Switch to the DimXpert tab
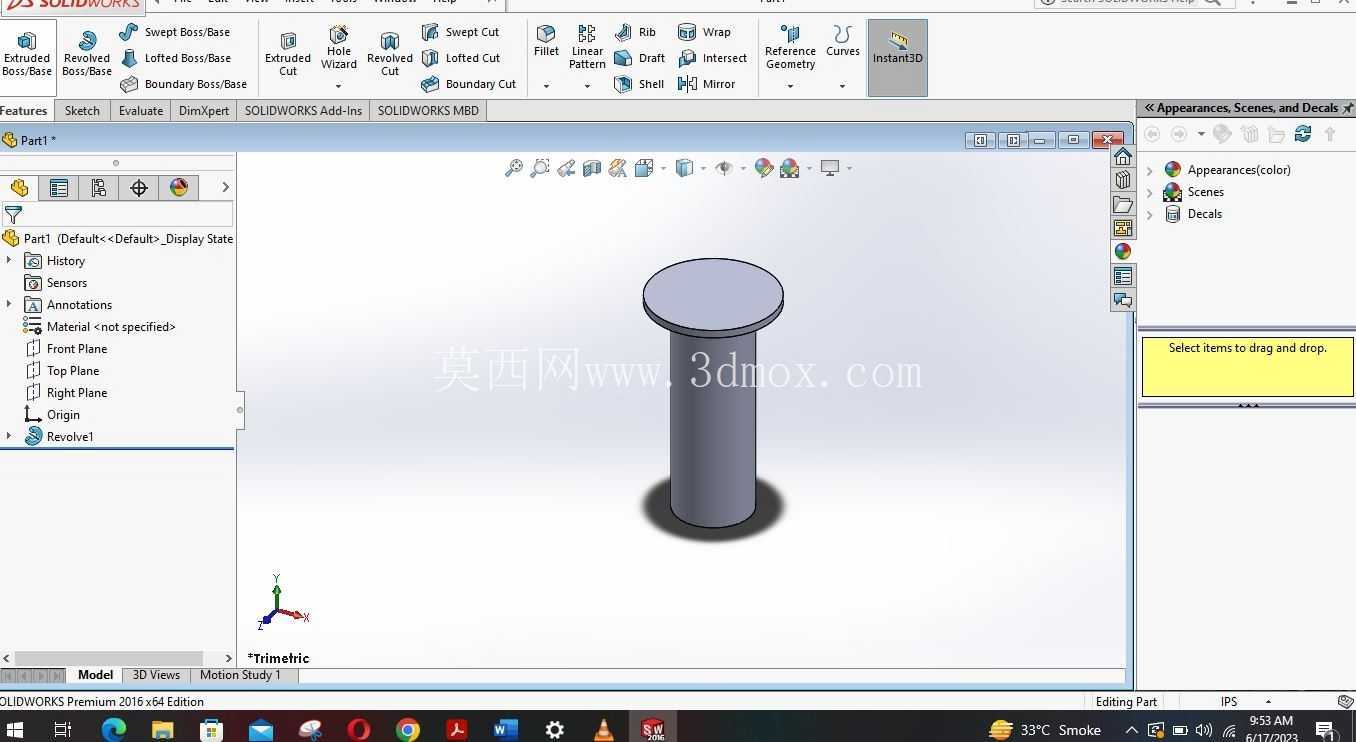Viewport: 1356px width, 742px height. [204, 111]
